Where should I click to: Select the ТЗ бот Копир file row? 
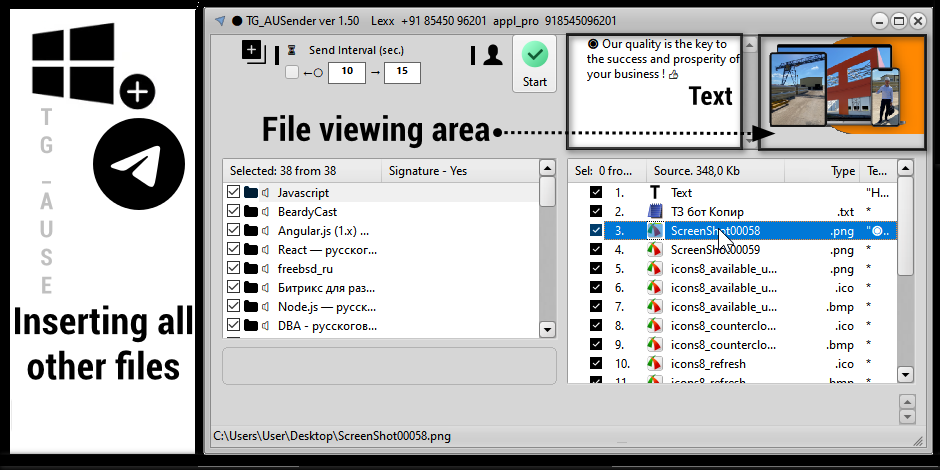point(733,211)
